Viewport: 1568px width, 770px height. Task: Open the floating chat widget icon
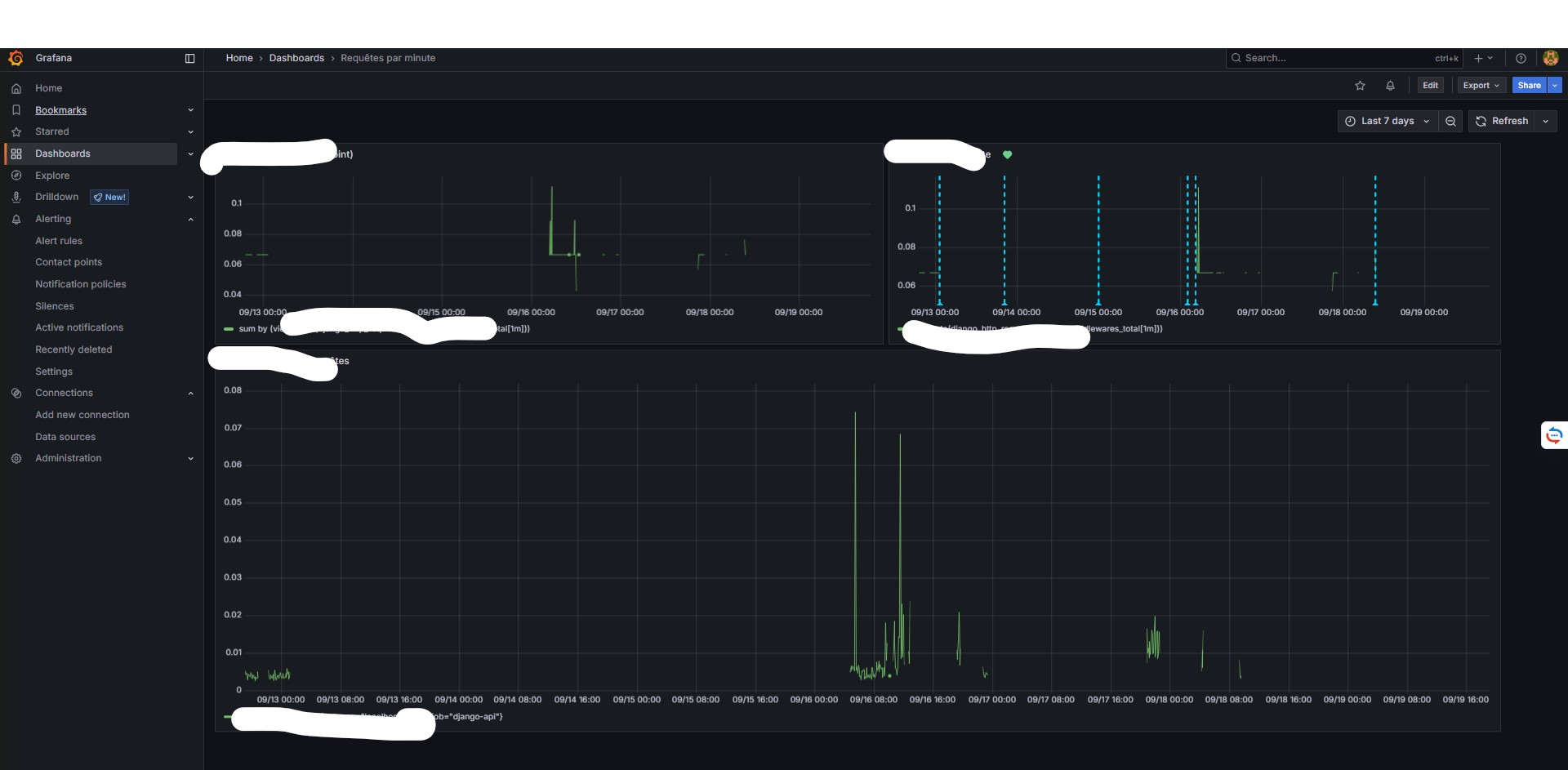(1554, 435)
